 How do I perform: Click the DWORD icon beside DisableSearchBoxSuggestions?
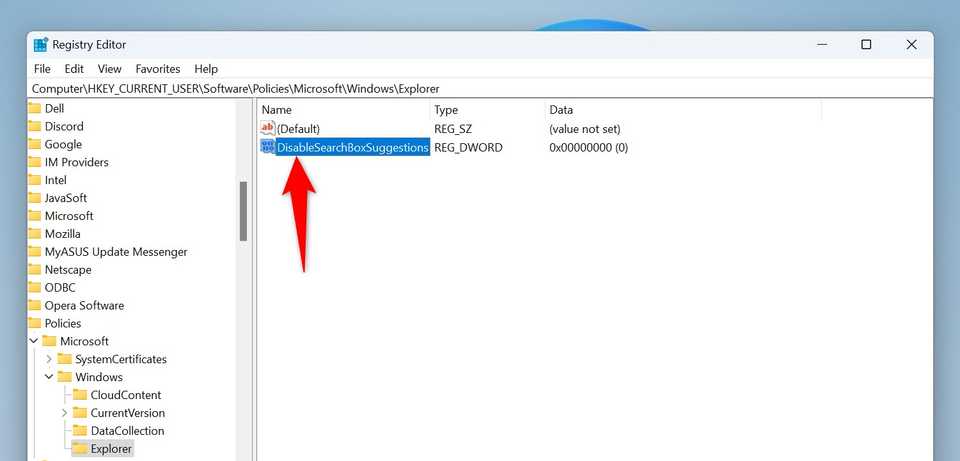tap(267, 147)
